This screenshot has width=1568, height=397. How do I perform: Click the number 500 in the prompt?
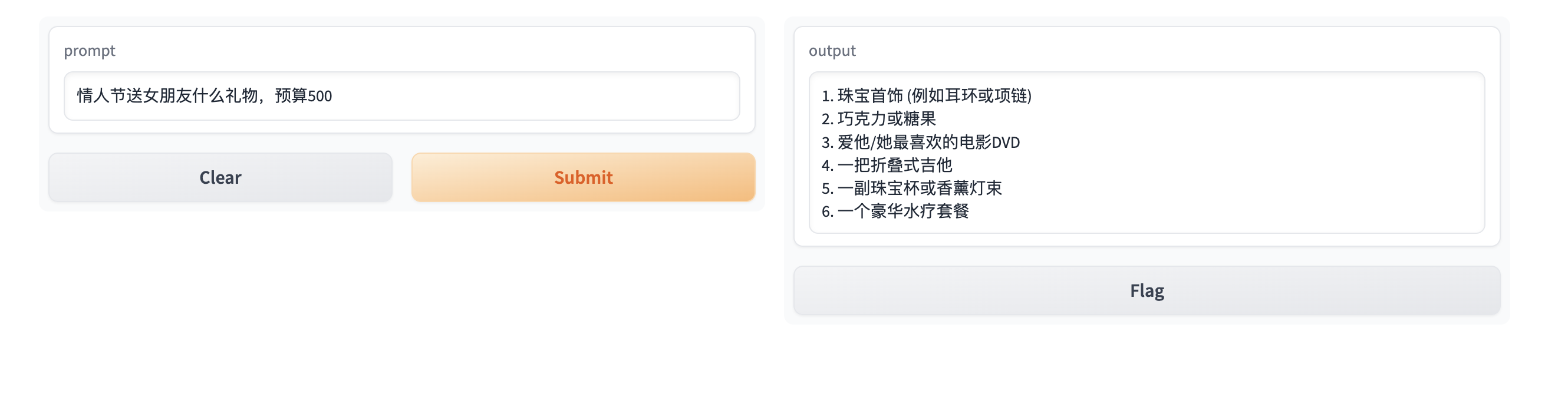[x=319, y=96]
